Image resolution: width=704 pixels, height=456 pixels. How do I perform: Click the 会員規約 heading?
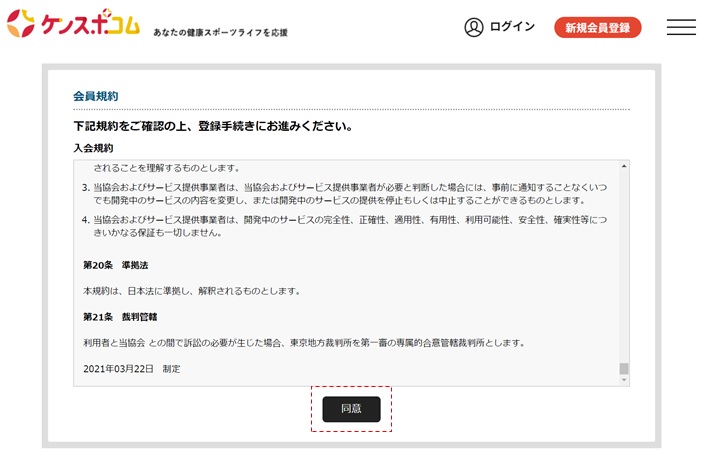[96, 96]
